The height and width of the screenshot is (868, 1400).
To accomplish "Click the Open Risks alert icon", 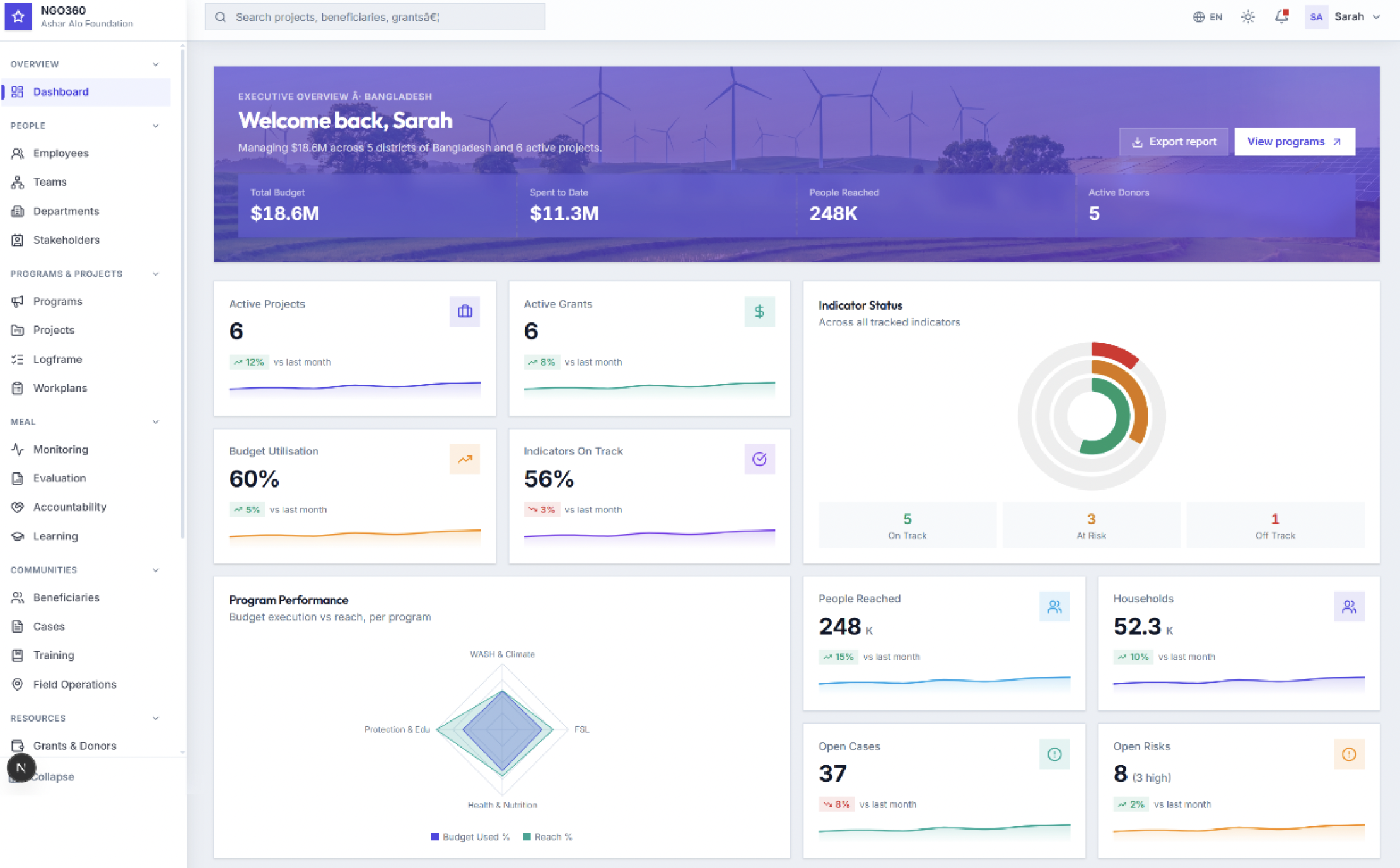I will (x=1349, y=754).
